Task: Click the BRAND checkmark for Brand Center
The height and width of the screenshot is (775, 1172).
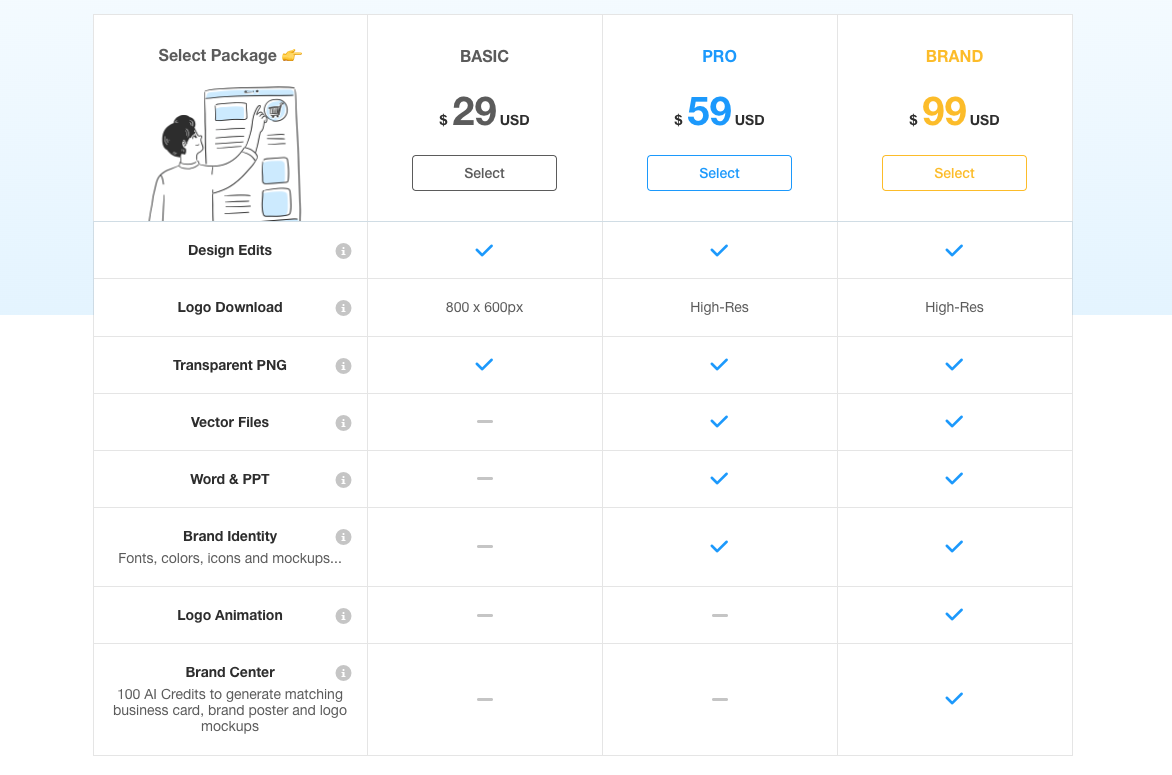Action: (954, 699)
